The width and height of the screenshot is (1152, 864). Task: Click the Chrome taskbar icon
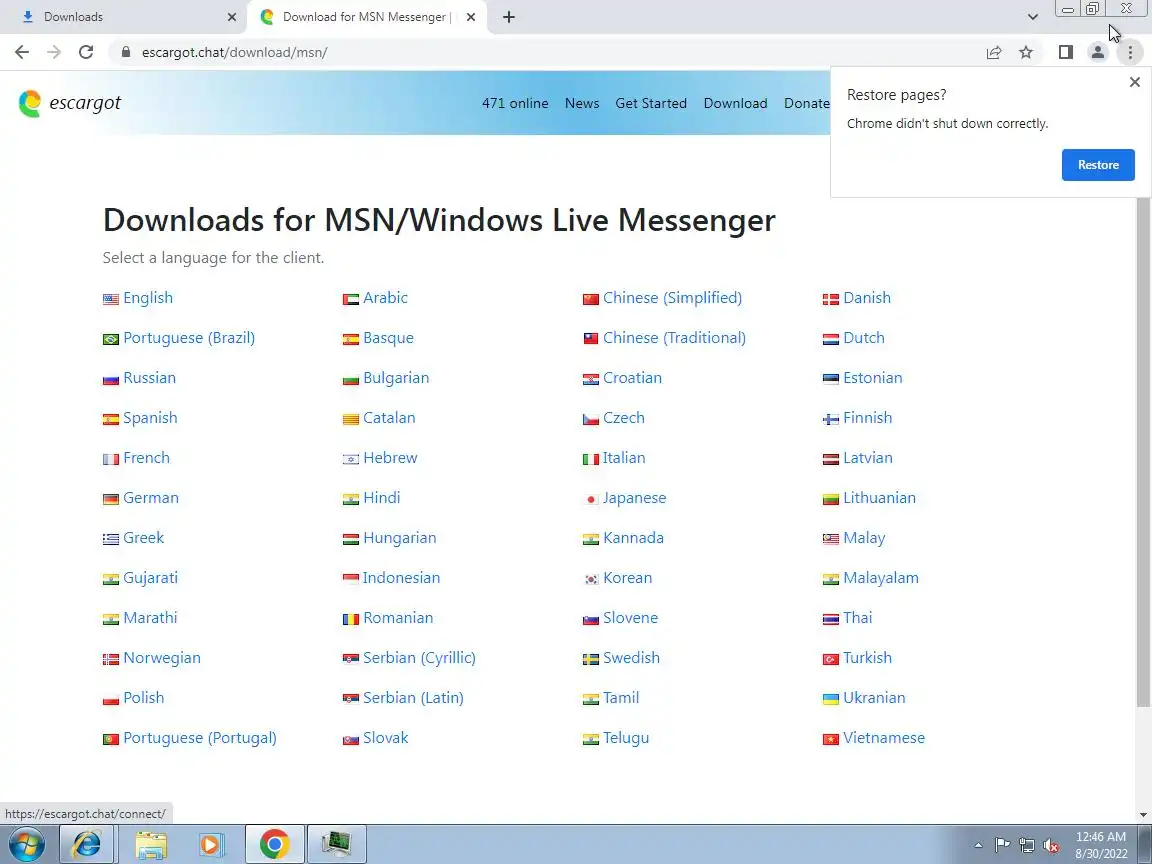[x=275, y=844]
